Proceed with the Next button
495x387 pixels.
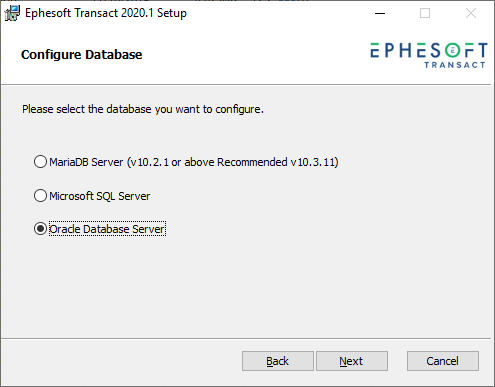[x=352, y=361]
